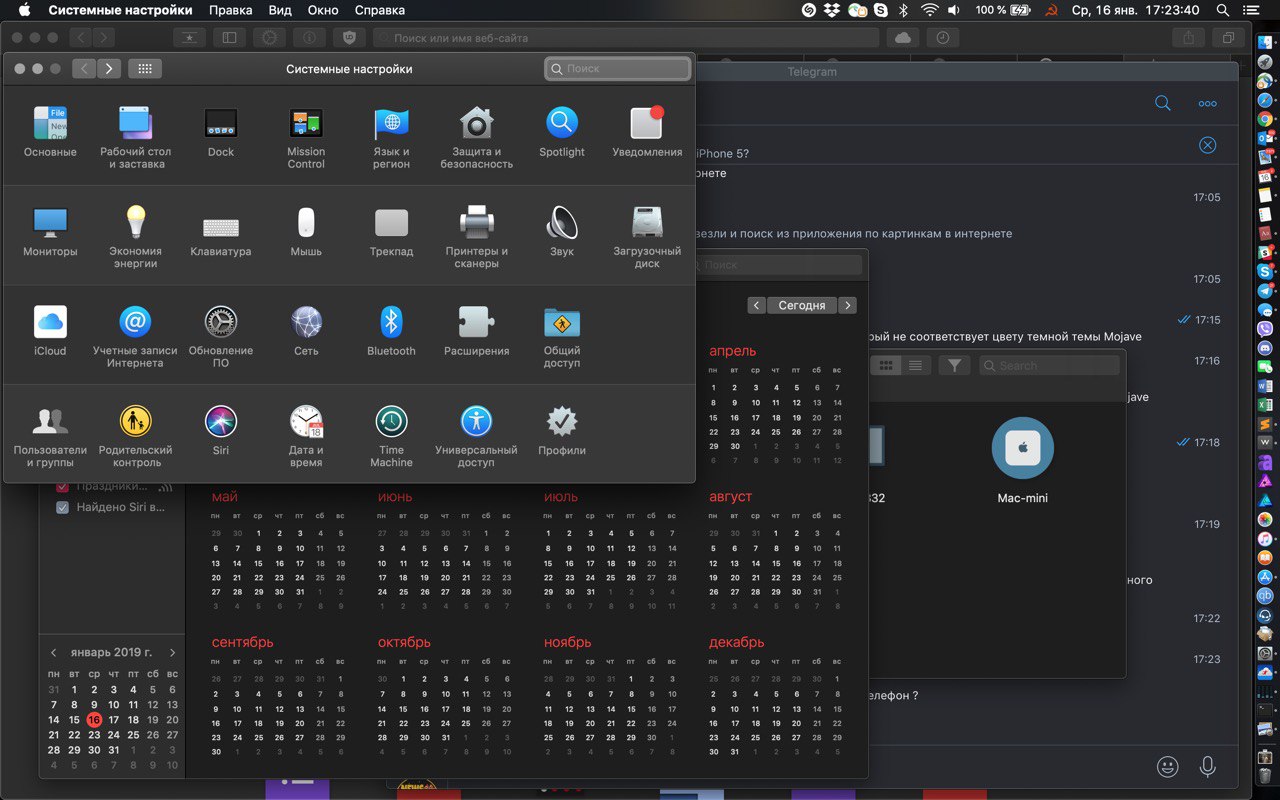The width and height of the screenshot is (1280, 800).
Task: Open Экономия энергии pane
Action: (x=135, y=237)
